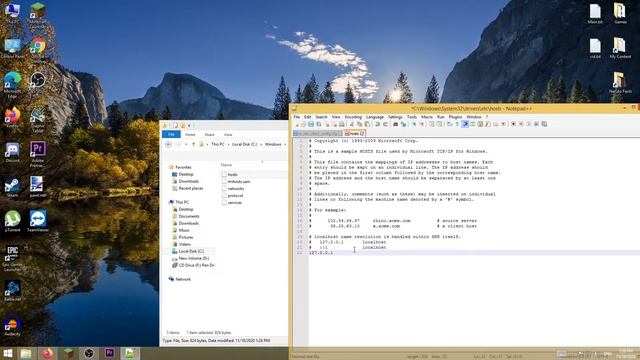Open the Share ribbon tab in File Explorer
Screen dimensions: 640x360
(x=209, y=134)
